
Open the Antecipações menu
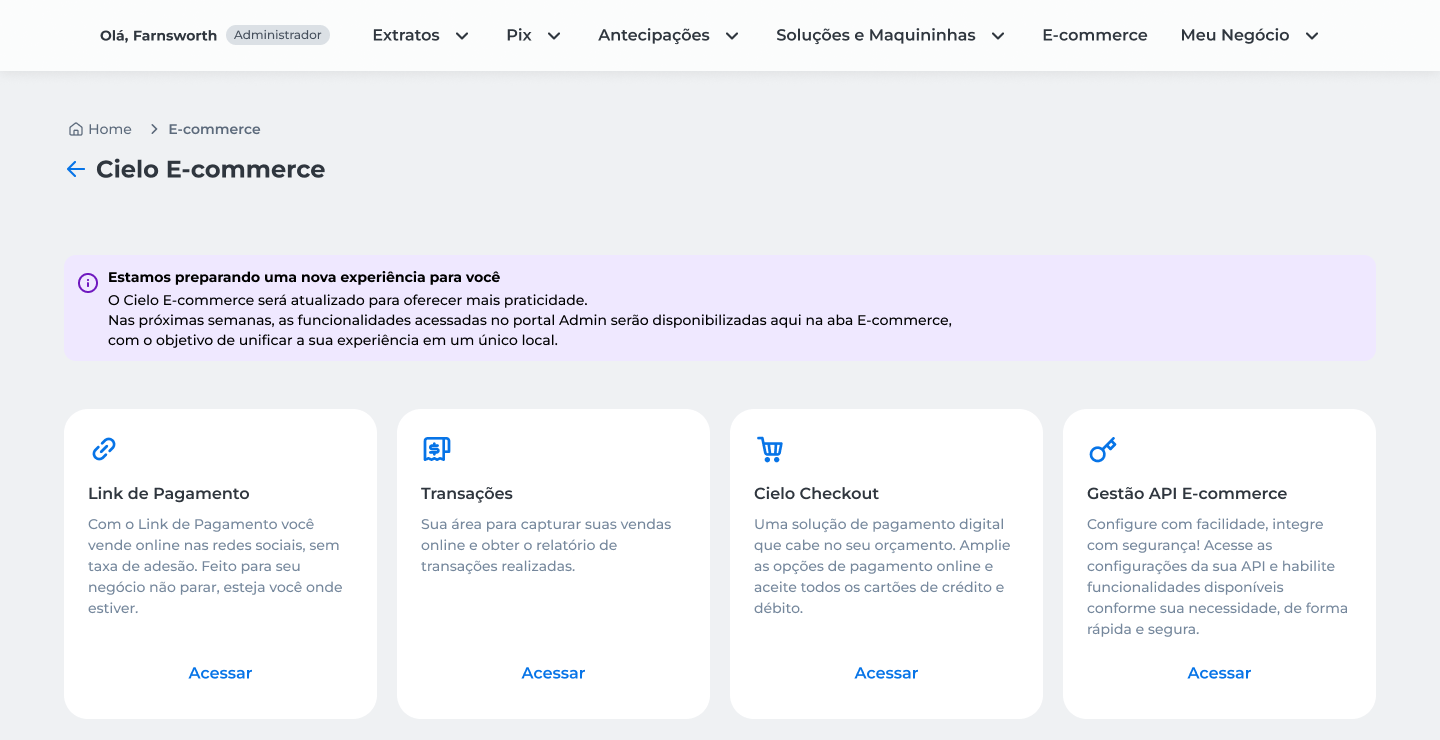(x=654, y=35)
